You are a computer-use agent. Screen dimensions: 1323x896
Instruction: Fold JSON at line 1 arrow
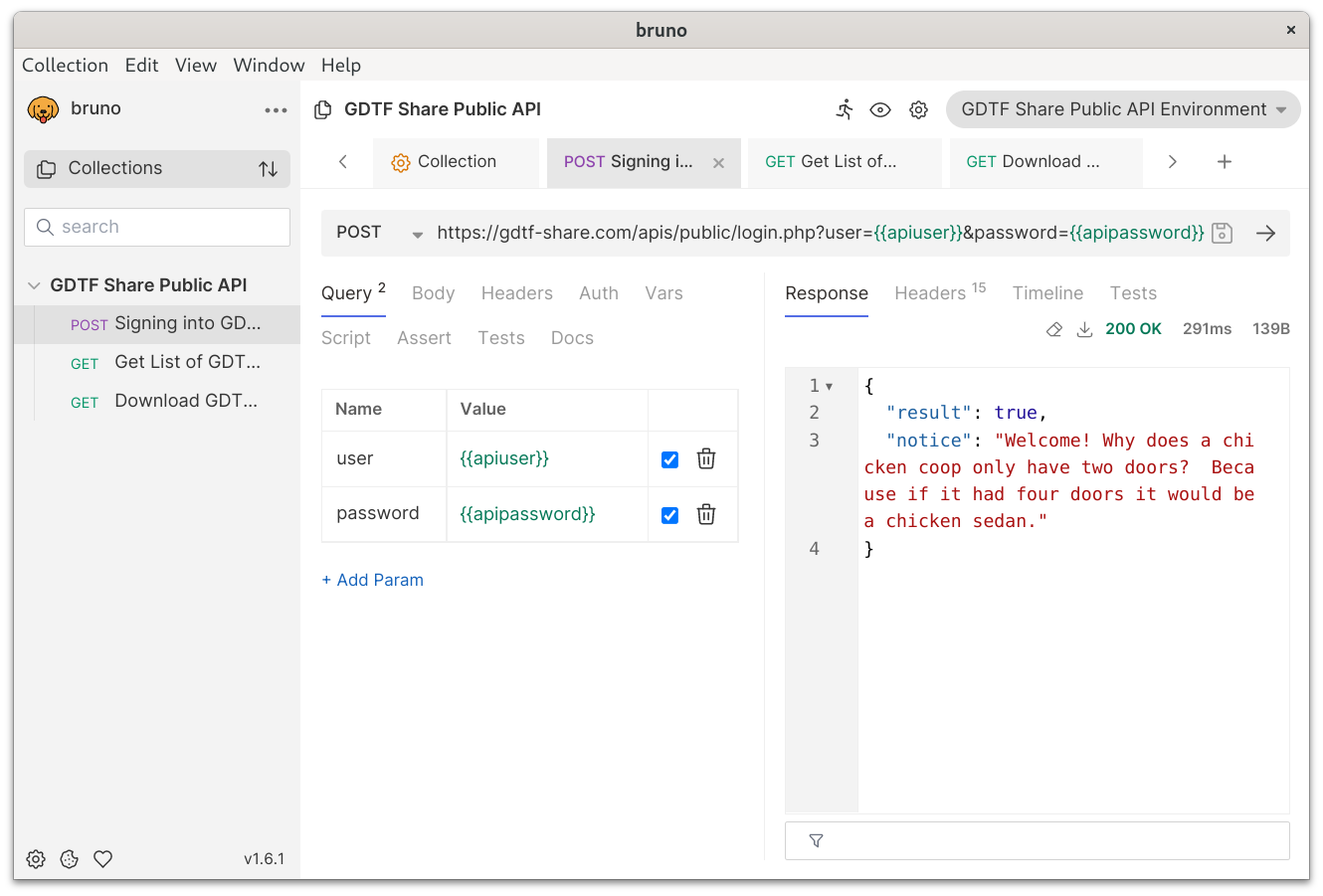[830, 387]
